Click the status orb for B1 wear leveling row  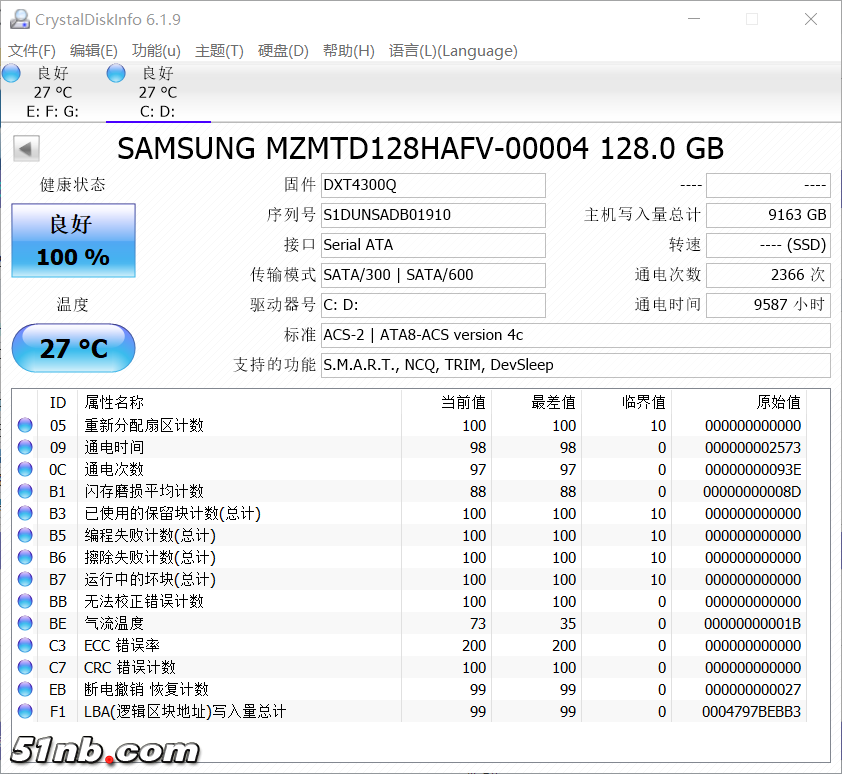[25, 492]
